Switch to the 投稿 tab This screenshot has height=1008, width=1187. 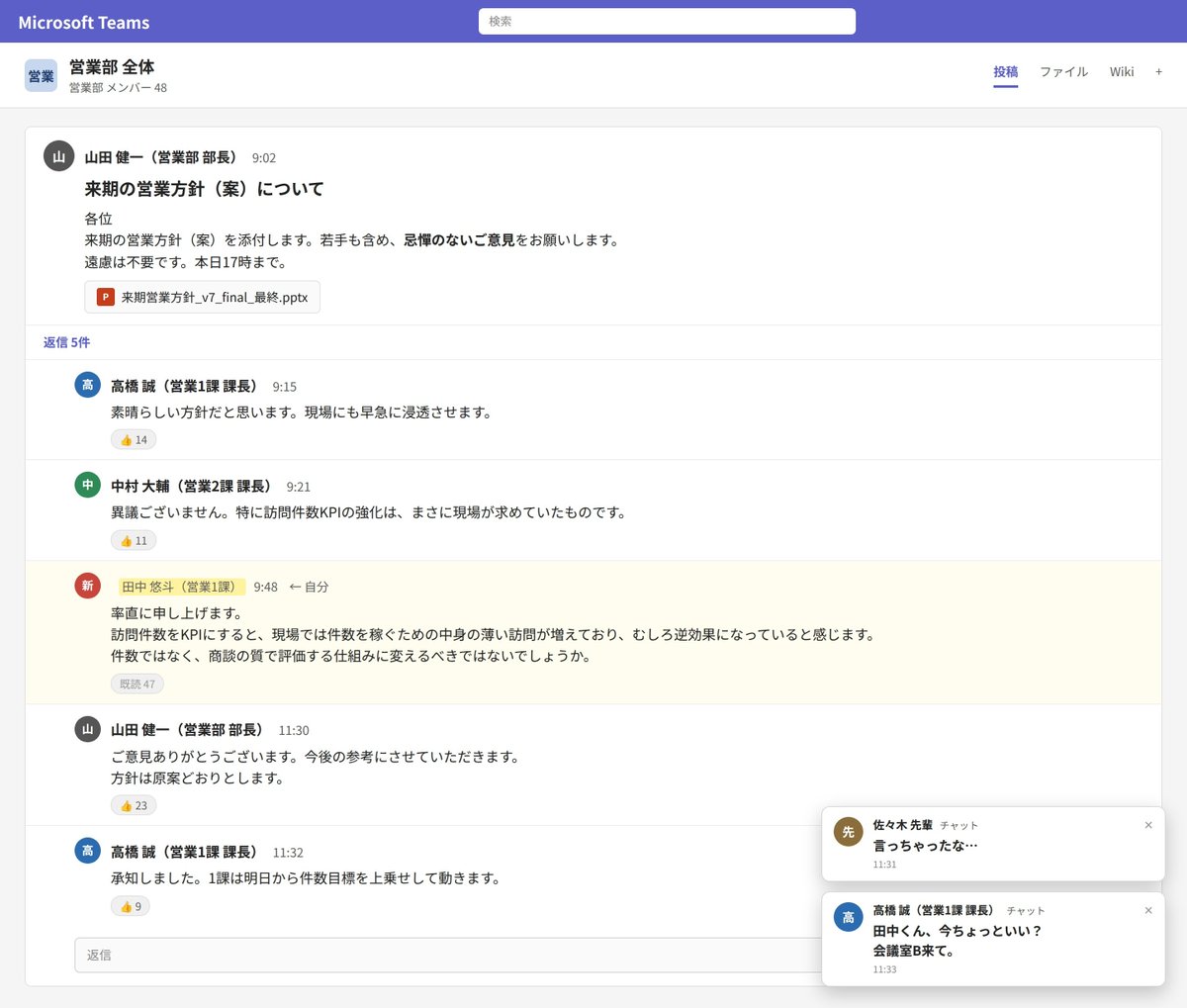(x=1006, y=72)
